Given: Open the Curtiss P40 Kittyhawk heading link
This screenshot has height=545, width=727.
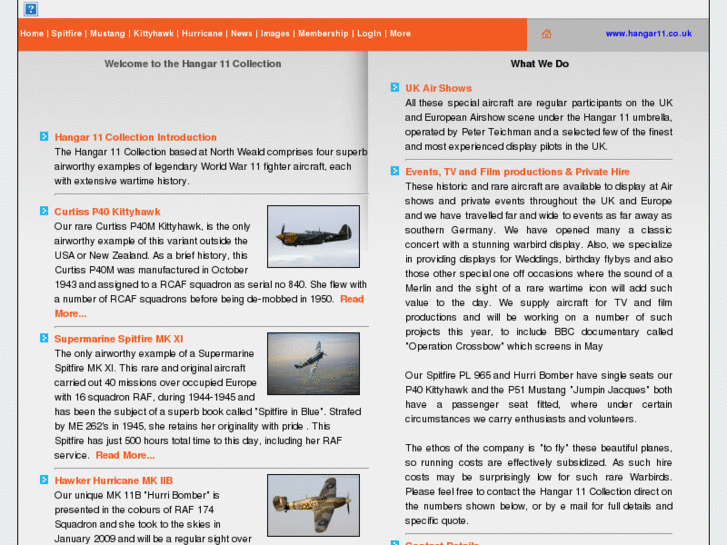Looking at the screenshot, I should tap(107, 212).
